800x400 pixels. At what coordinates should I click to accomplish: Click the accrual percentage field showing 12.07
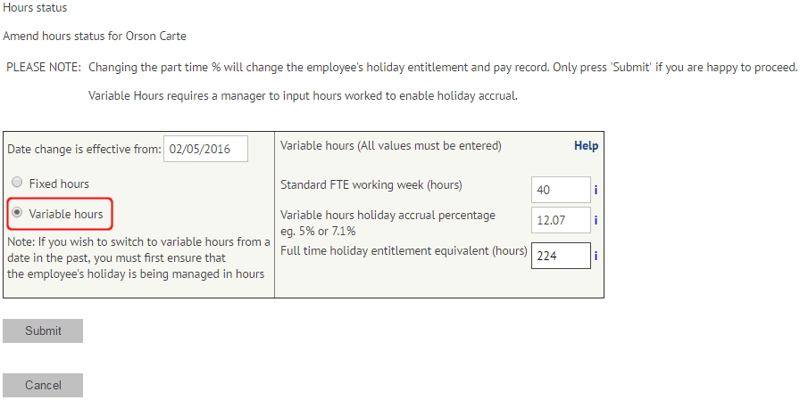click(x=561, y=220)
